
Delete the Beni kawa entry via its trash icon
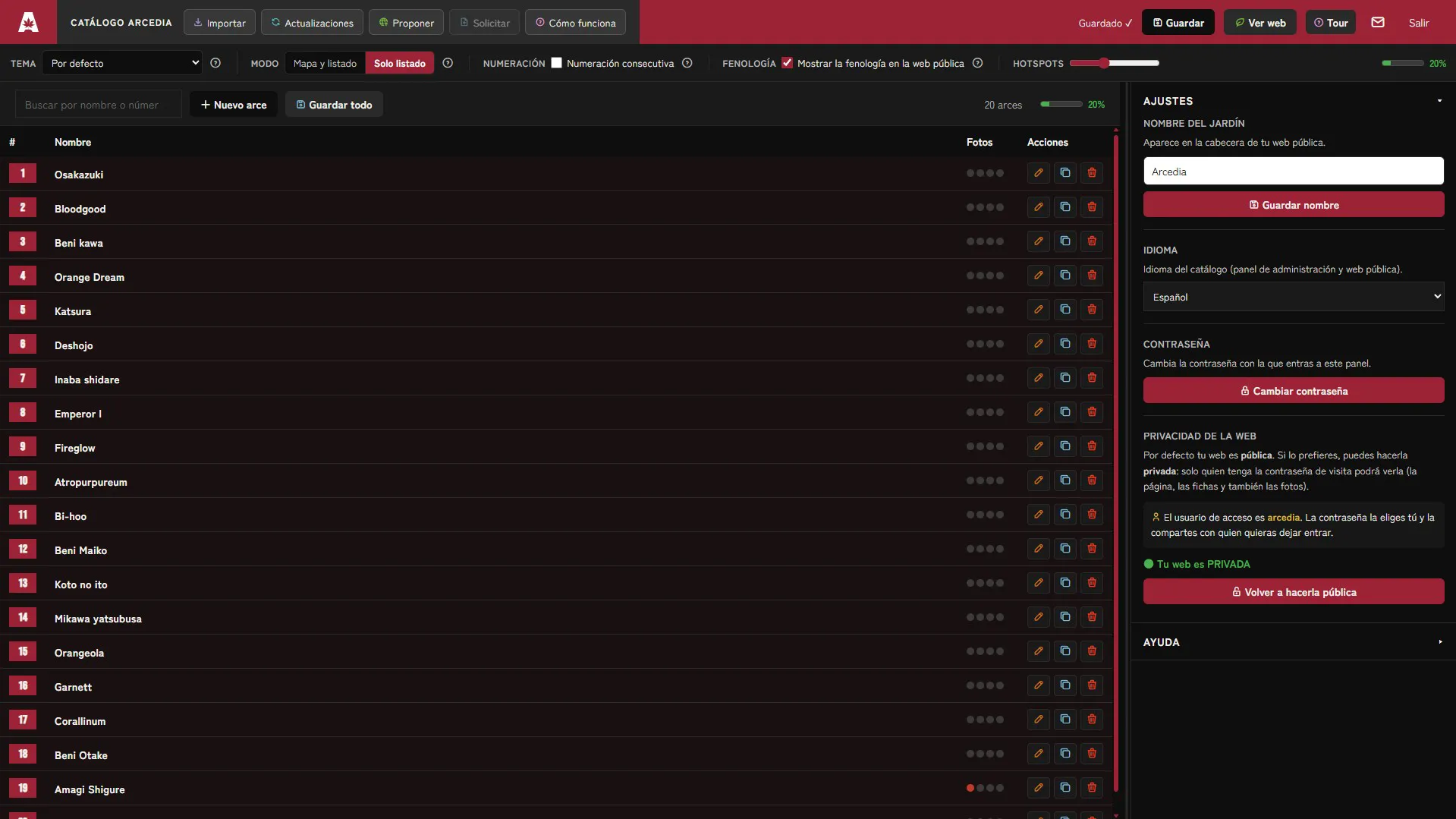coord(1091,241)
